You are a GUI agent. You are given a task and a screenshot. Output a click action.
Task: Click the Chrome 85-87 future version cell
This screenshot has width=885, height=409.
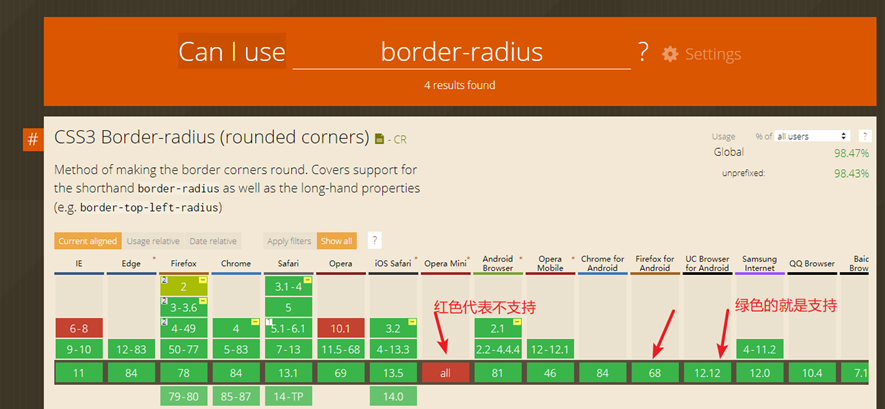coord(236,396)
